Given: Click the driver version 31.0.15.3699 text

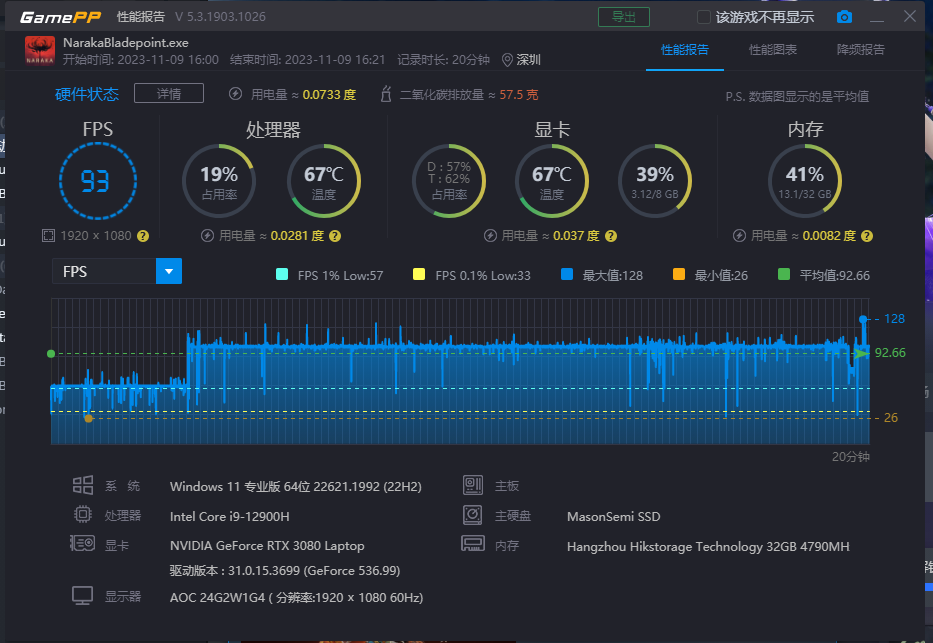Looking at the screenshot, I should 285,570.
